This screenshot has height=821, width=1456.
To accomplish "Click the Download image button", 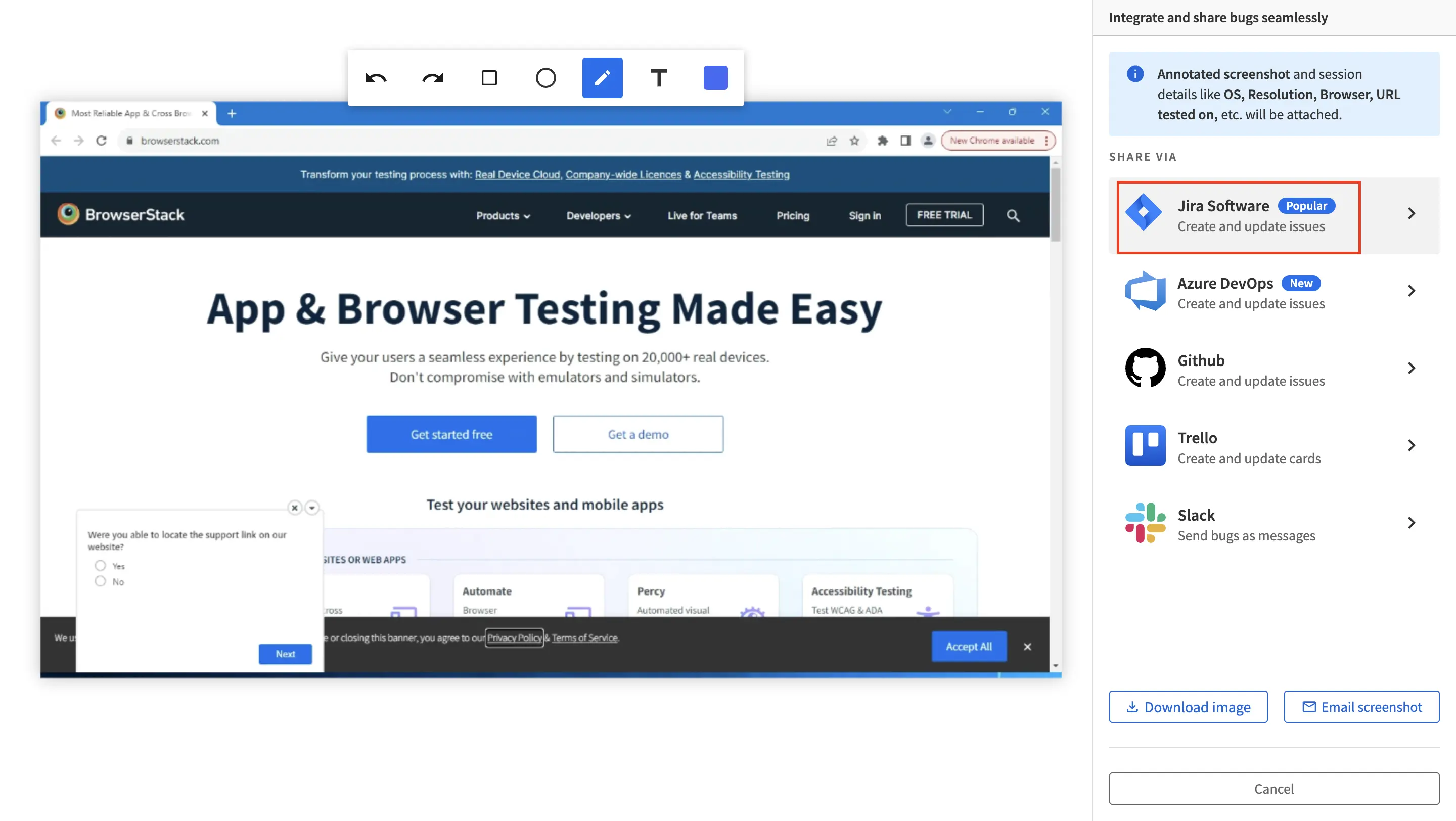I will [x=1188, y=707].
